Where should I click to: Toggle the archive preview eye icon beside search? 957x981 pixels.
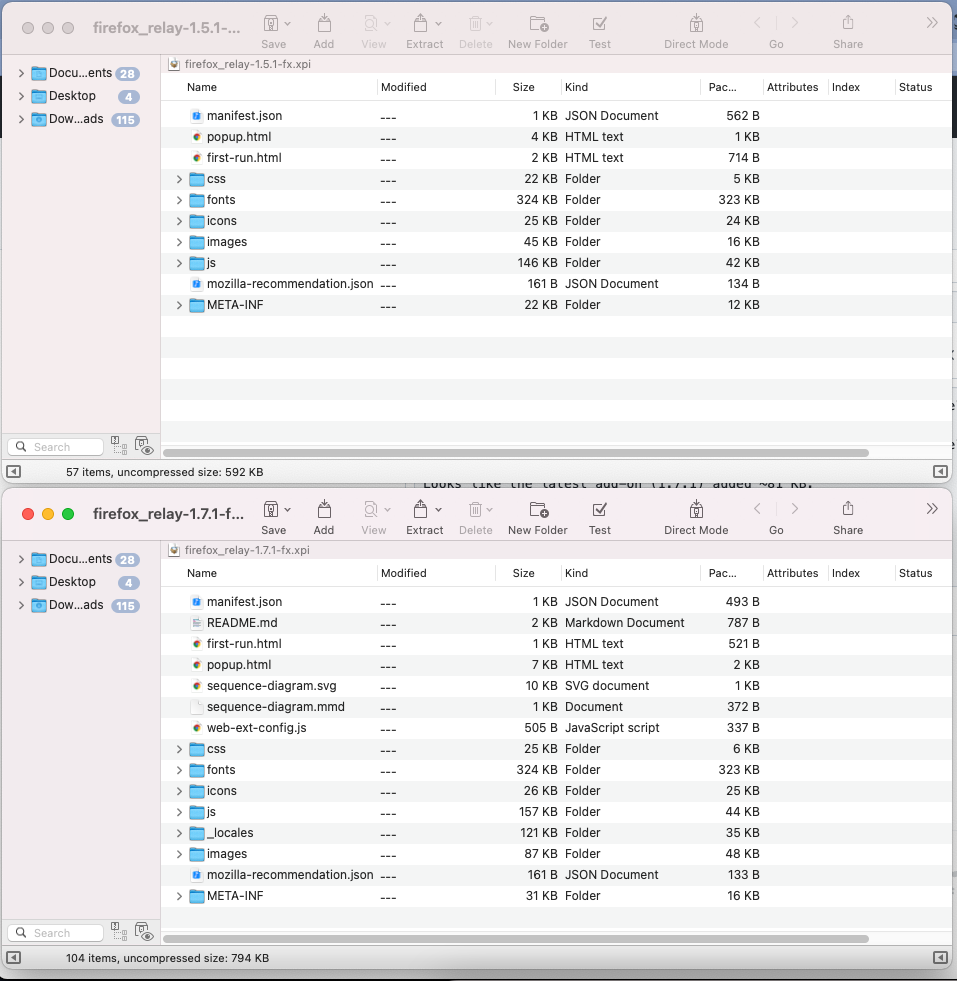pyautogui.click(x=144, y=447)
